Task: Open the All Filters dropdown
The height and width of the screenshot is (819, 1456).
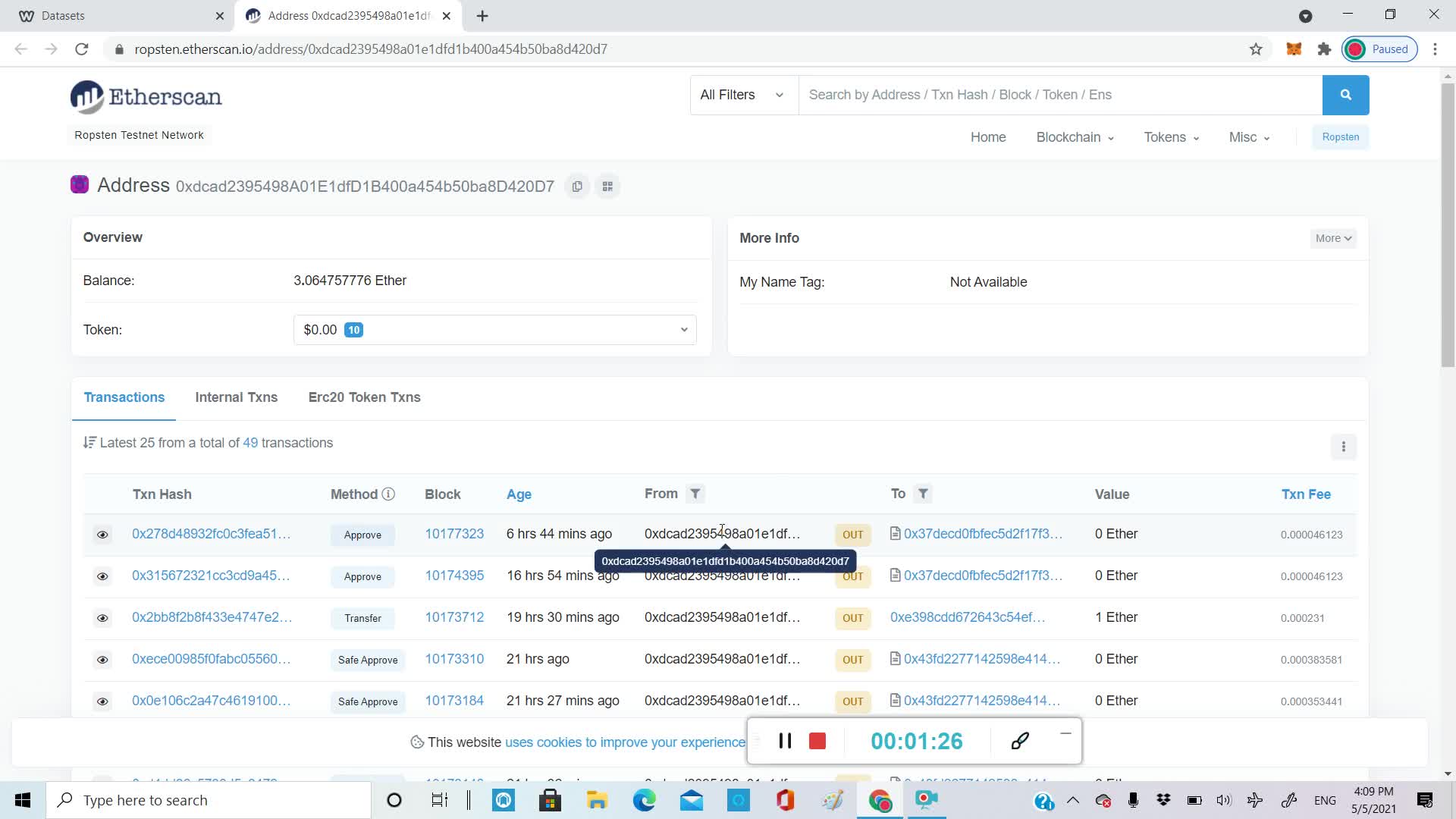Action: click(742, 95)
